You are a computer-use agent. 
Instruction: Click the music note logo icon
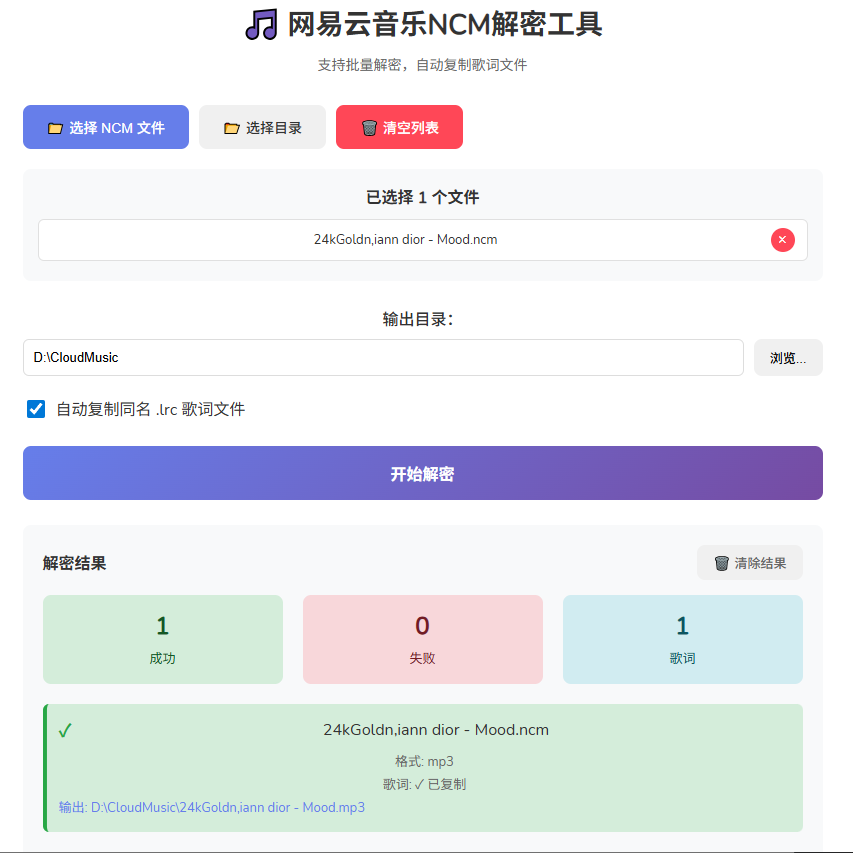[262, 24]
